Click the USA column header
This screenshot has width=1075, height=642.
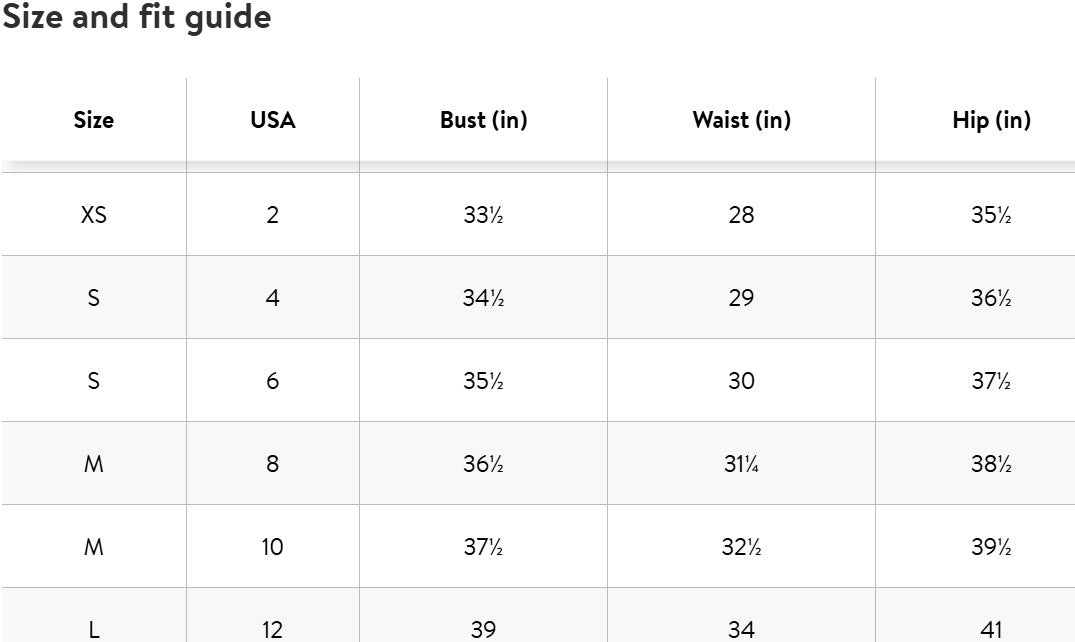click(273, 120)
